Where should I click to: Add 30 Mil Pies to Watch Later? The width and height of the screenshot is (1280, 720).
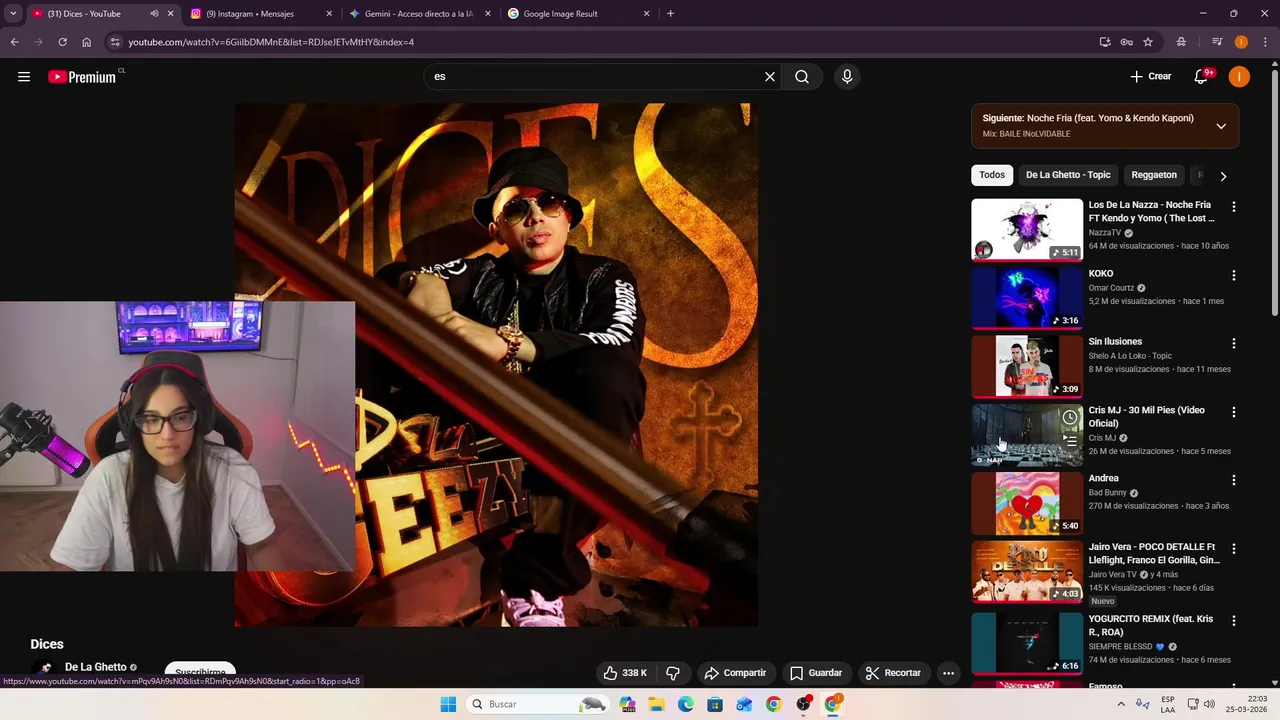tap(1070, 417)
